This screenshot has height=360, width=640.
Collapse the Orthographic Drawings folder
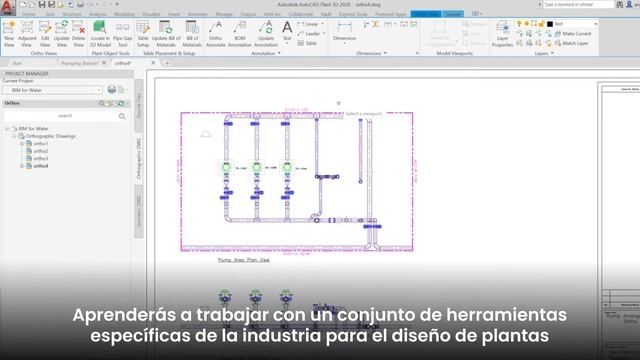(x=14, y=136)
